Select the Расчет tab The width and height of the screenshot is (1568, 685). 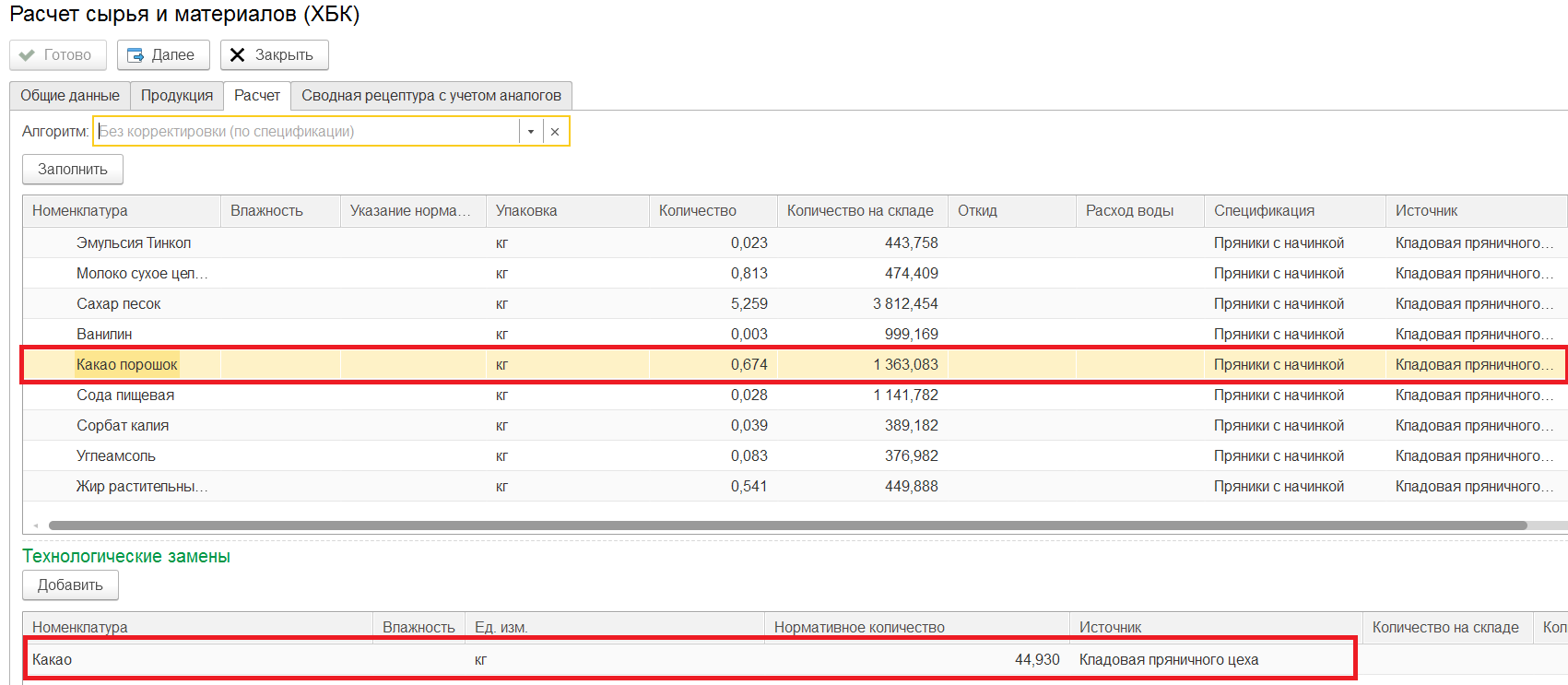click(x=257, y=96)
